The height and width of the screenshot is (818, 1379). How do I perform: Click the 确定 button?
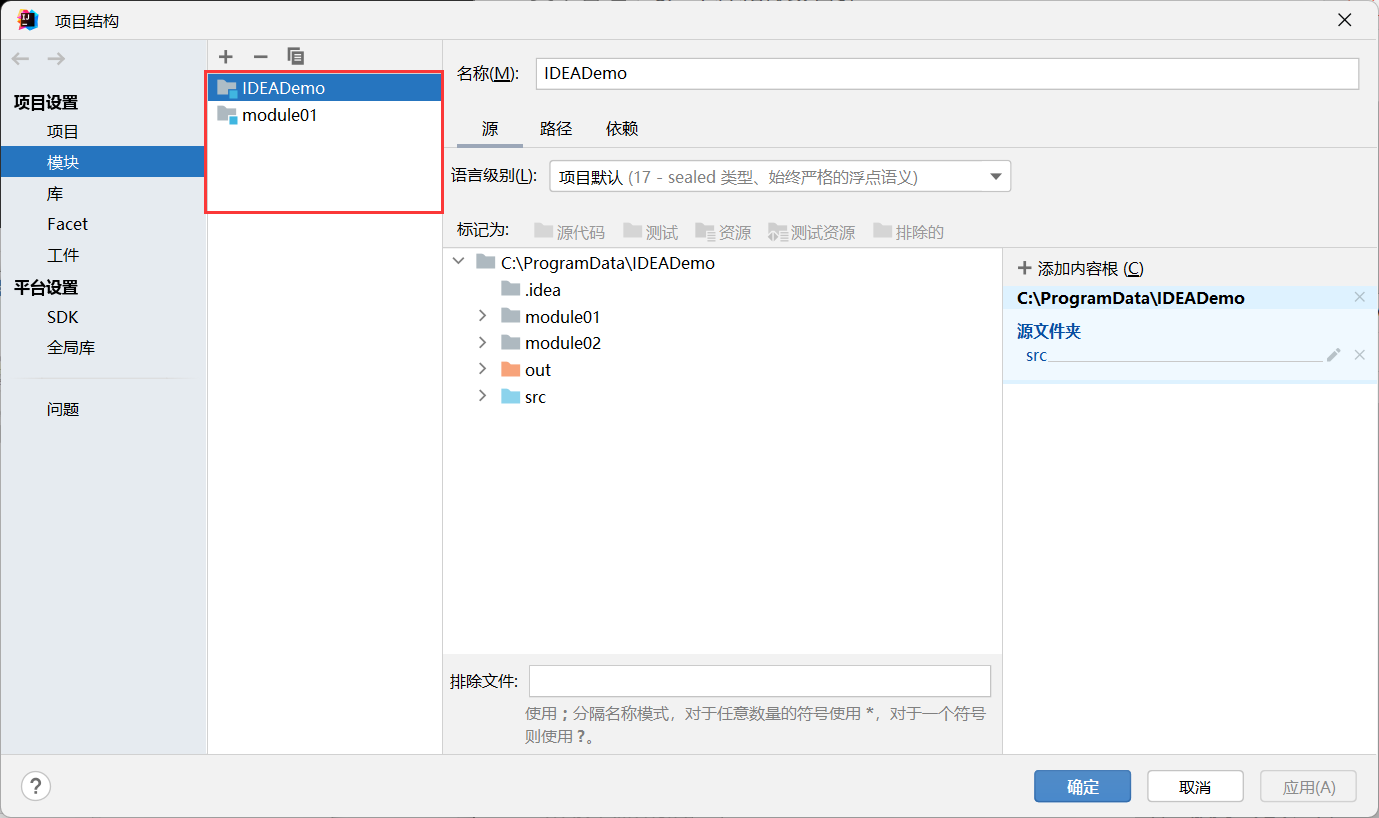click(1082, 786)
